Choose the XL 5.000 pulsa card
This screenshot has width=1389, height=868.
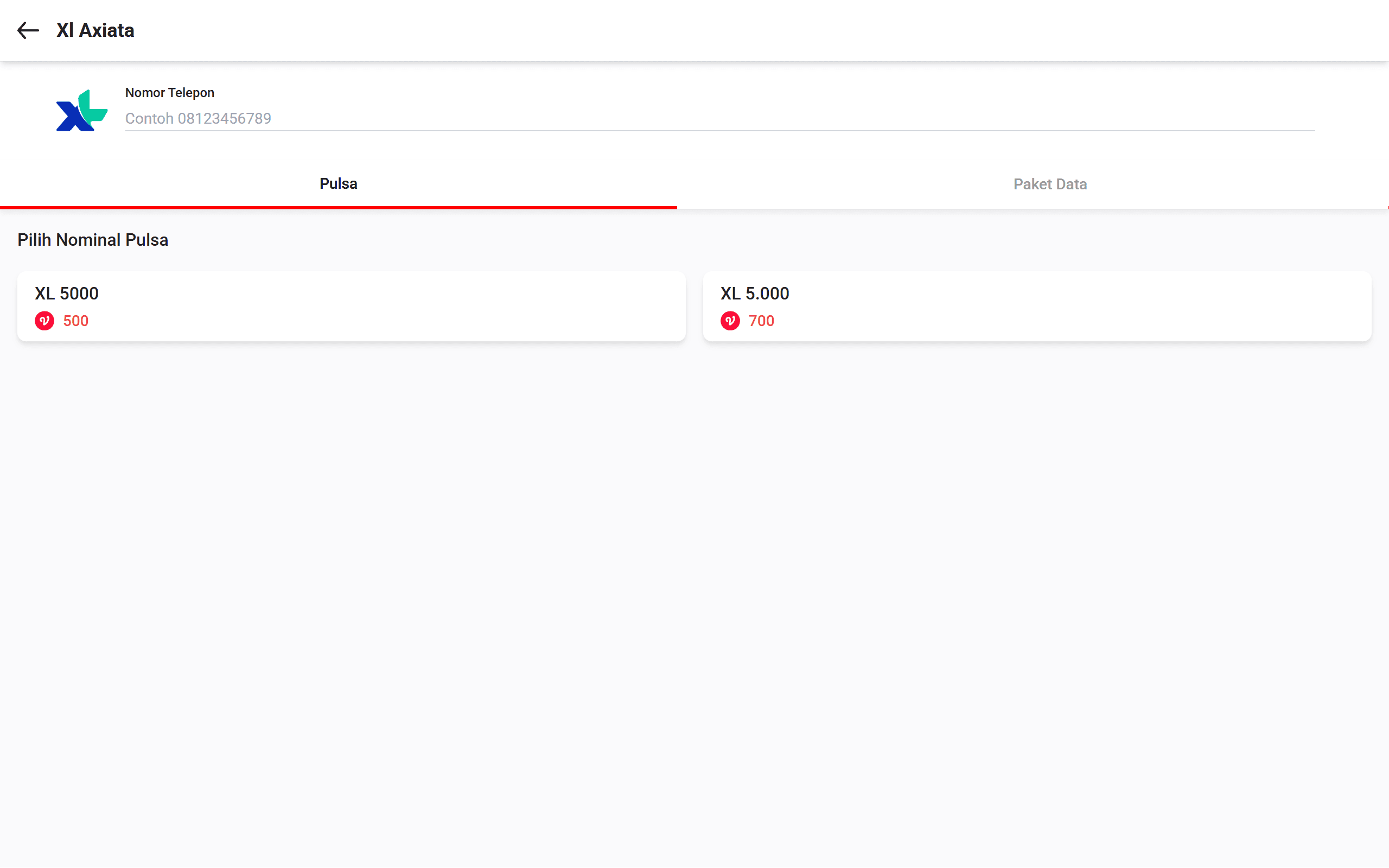(1036, 307)
